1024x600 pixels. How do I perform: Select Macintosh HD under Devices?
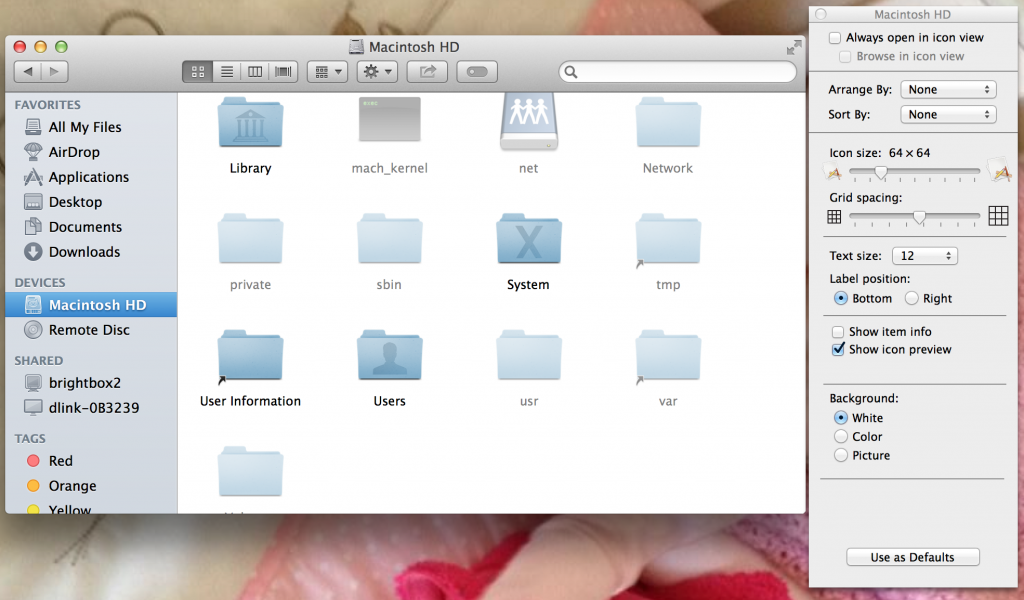pyautogui.click(x=91, y=305)
